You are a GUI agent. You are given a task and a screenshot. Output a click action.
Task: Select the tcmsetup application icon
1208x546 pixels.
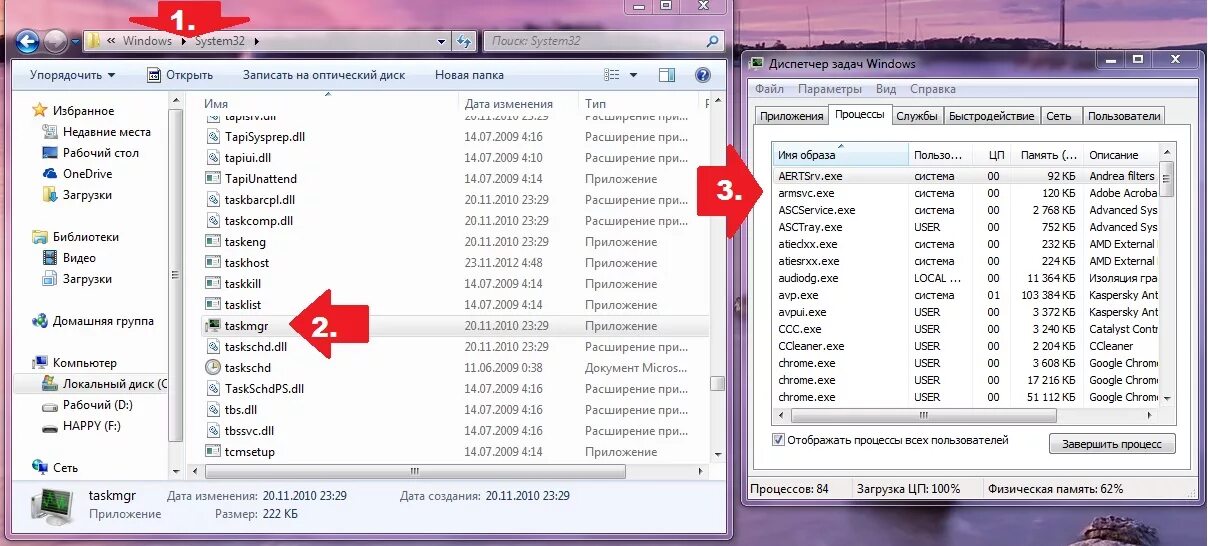(212, 452)
